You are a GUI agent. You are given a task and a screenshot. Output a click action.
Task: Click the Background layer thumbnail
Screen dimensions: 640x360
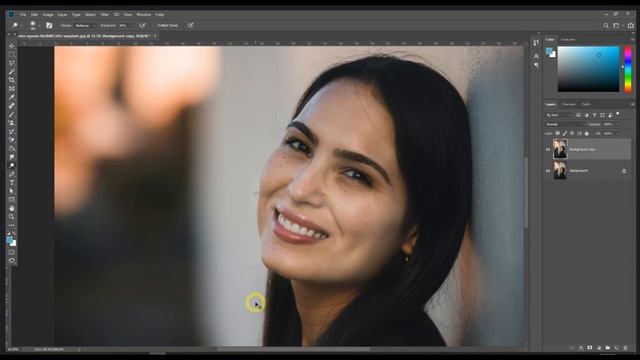click(560, 170)
